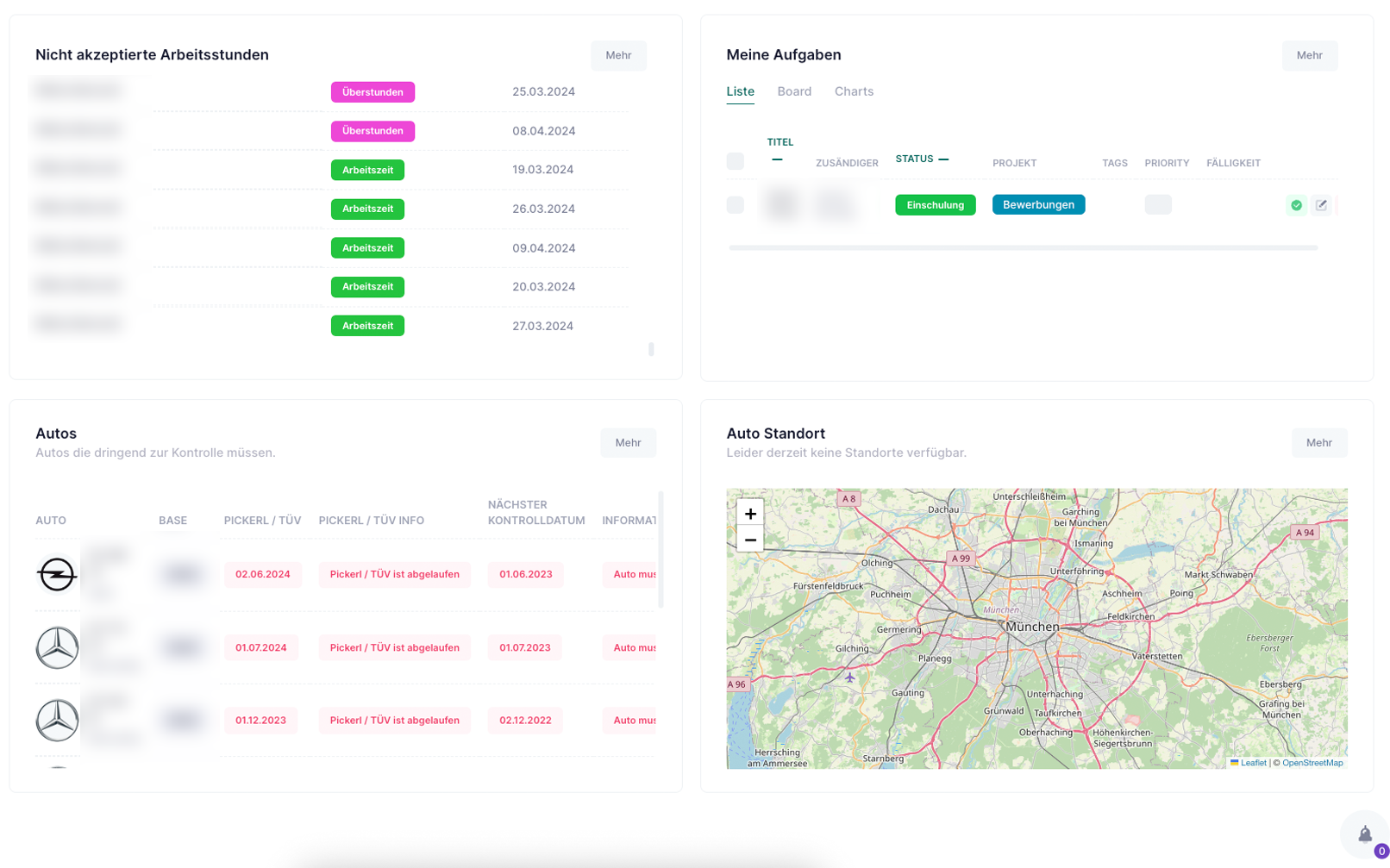Click the Bewerbungen project badge
Viewport: 1390px width, 868px height.
(1037, 205)
